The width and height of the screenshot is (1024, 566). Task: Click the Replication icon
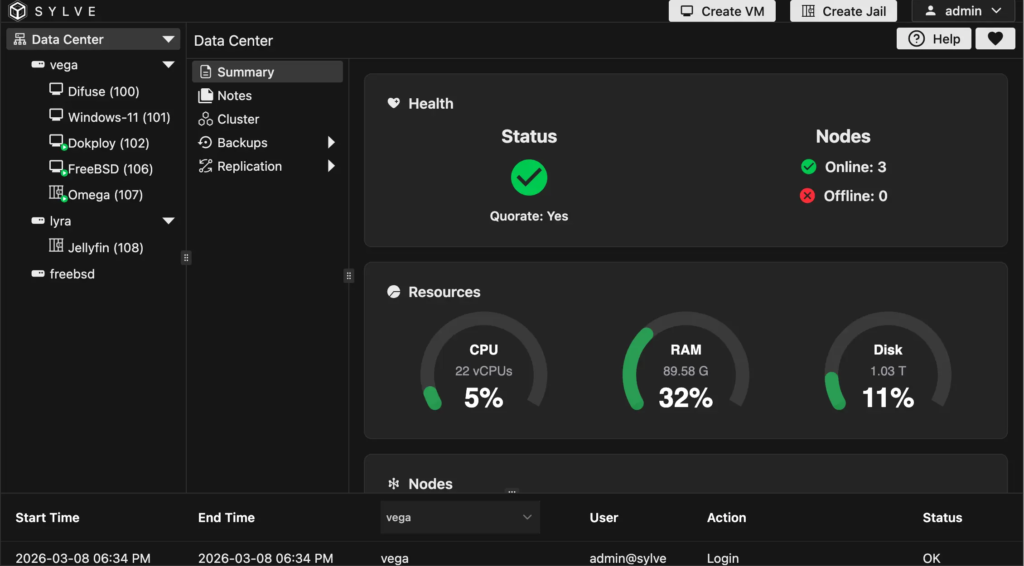click(x=205, y=166)
